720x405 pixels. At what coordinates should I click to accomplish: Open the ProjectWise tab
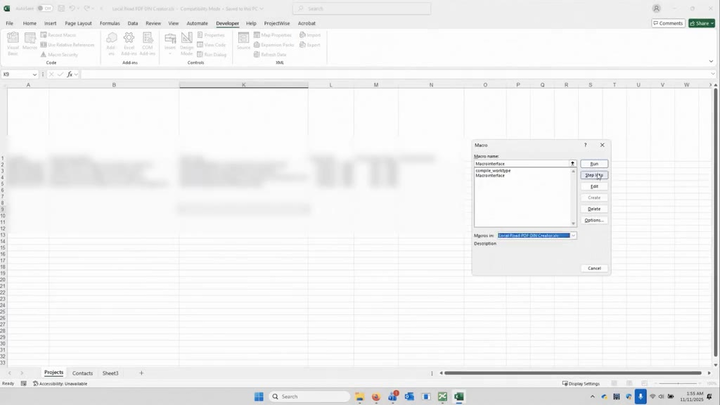[x=277, y=23]
